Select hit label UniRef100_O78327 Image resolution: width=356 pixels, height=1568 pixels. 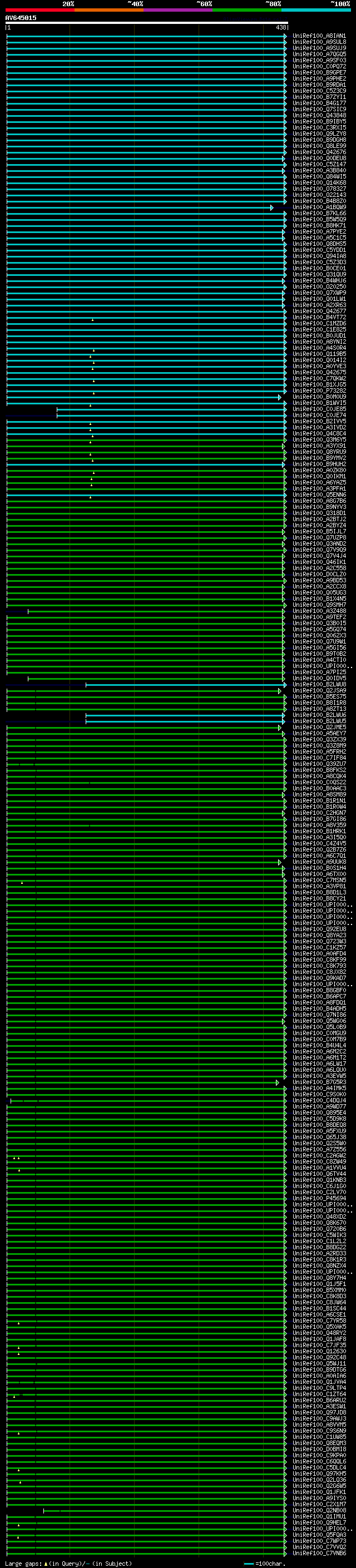coord(319,189)
